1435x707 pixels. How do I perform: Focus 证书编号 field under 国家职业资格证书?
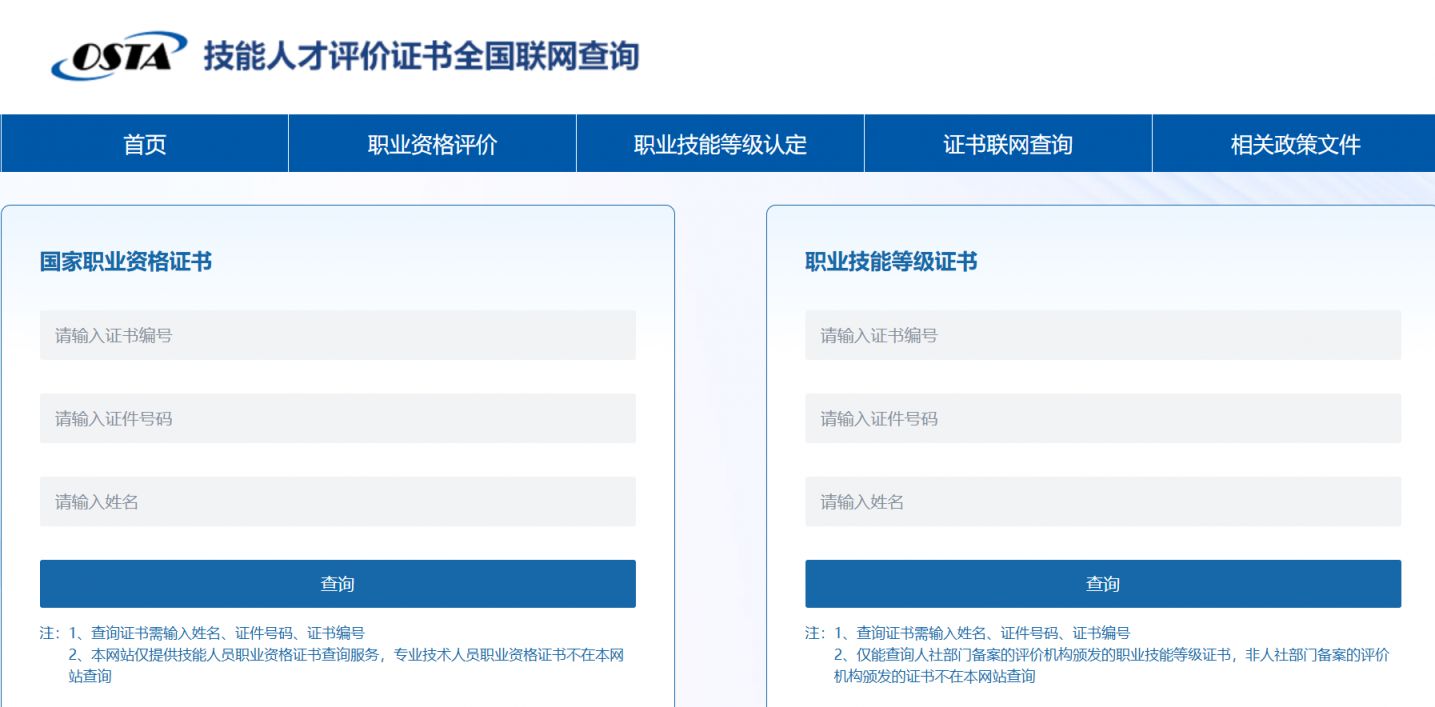[338, 335]
